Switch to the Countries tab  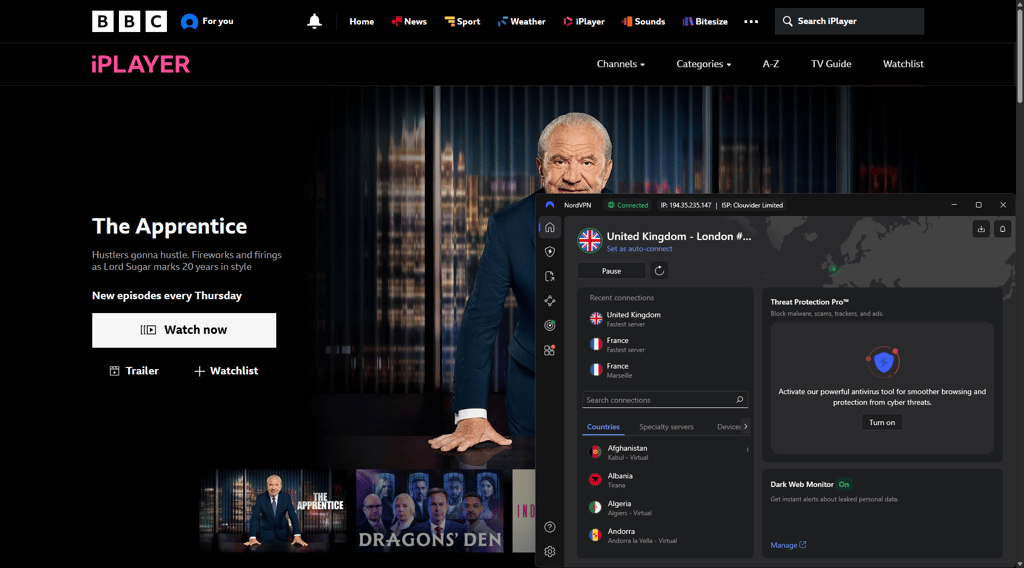pyautogui.click(x=603, y=427)
